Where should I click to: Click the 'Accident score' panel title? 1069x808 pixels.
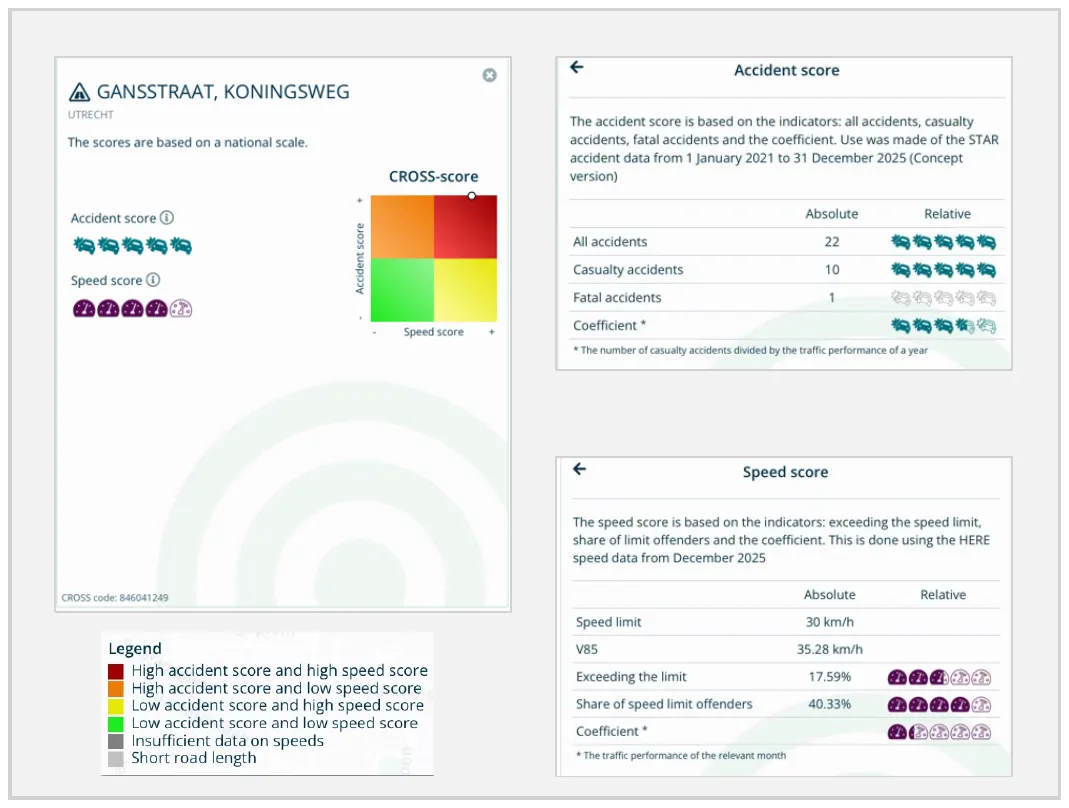787,70
